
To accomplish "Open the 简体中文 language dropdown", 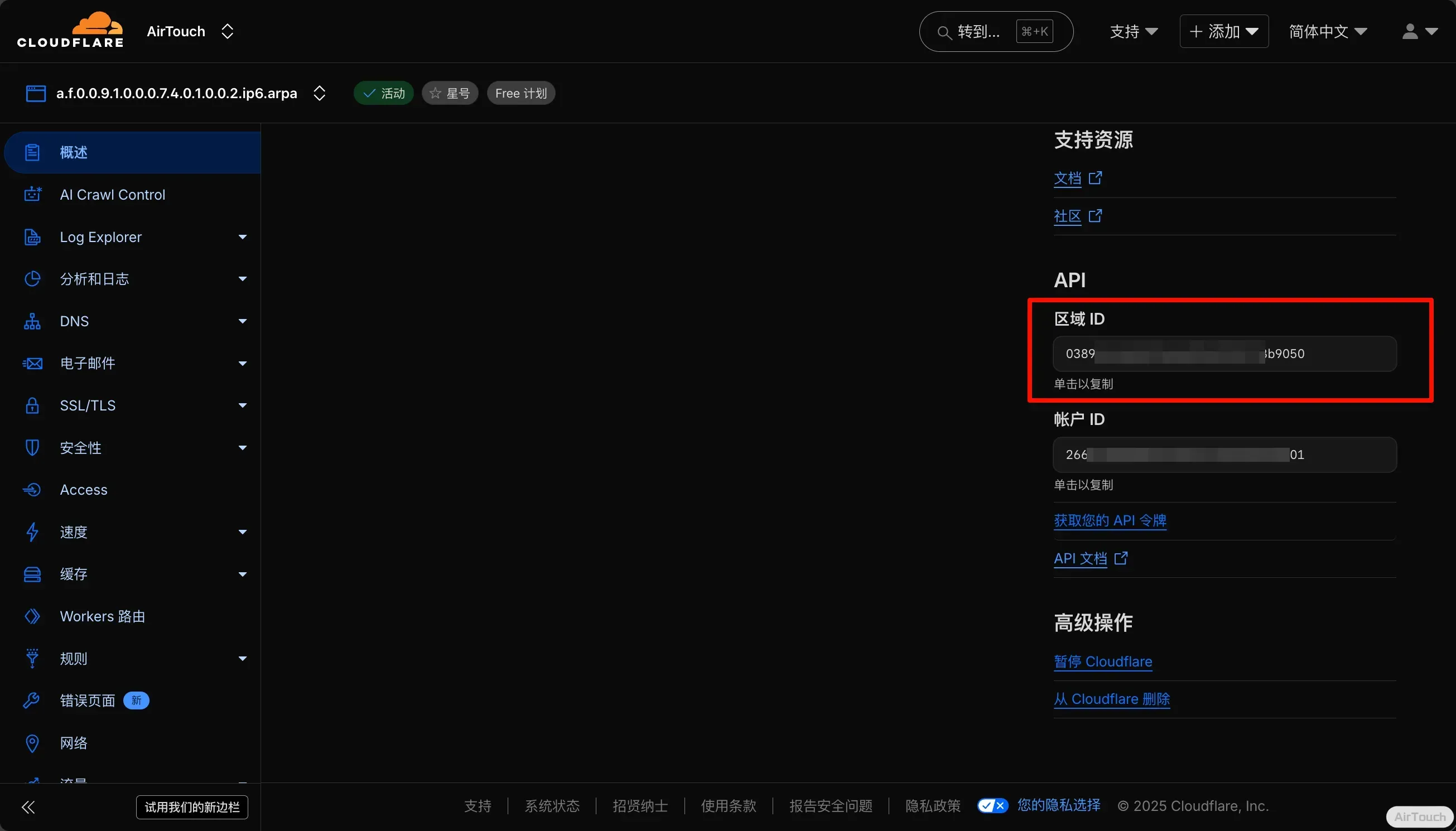I will (x=1328, y=31).
